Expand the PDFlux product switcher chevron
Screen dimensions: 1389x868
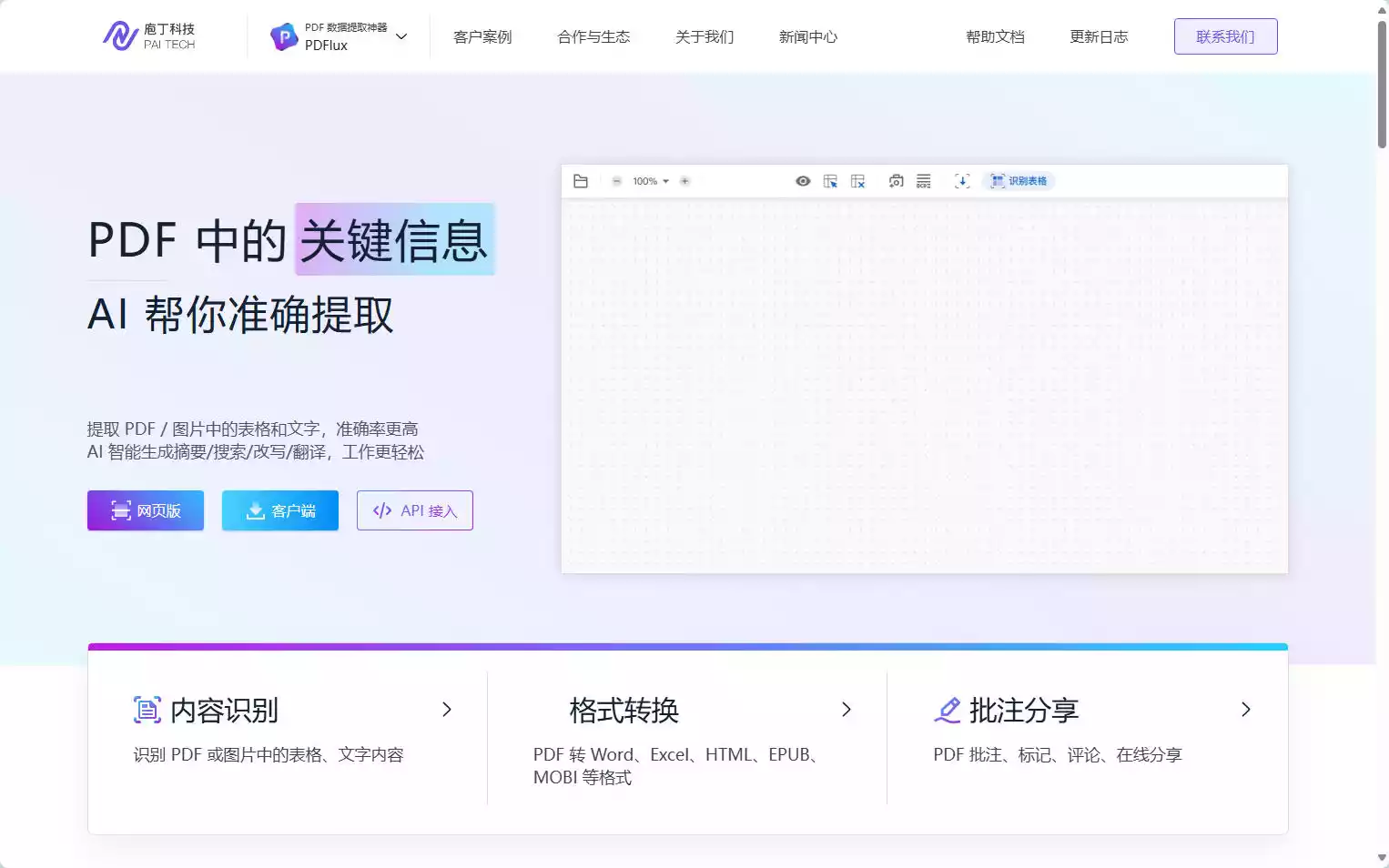click(x=401, y=36)
